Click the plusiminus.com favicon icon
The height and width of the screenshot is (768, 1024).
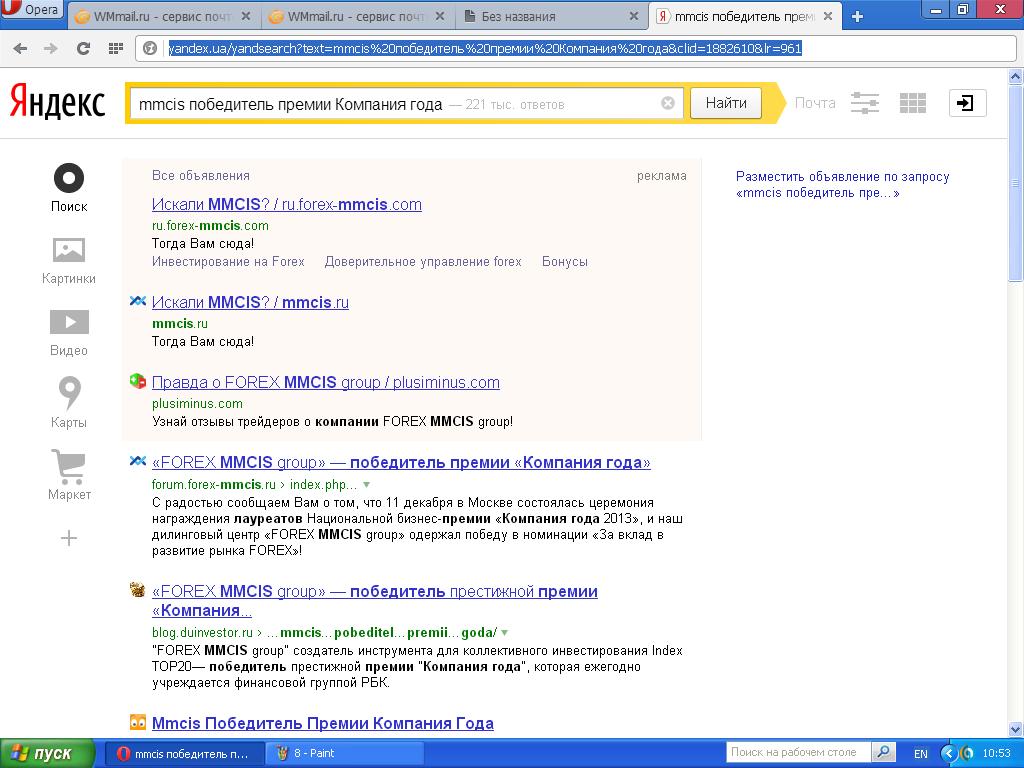click(138, 381)
